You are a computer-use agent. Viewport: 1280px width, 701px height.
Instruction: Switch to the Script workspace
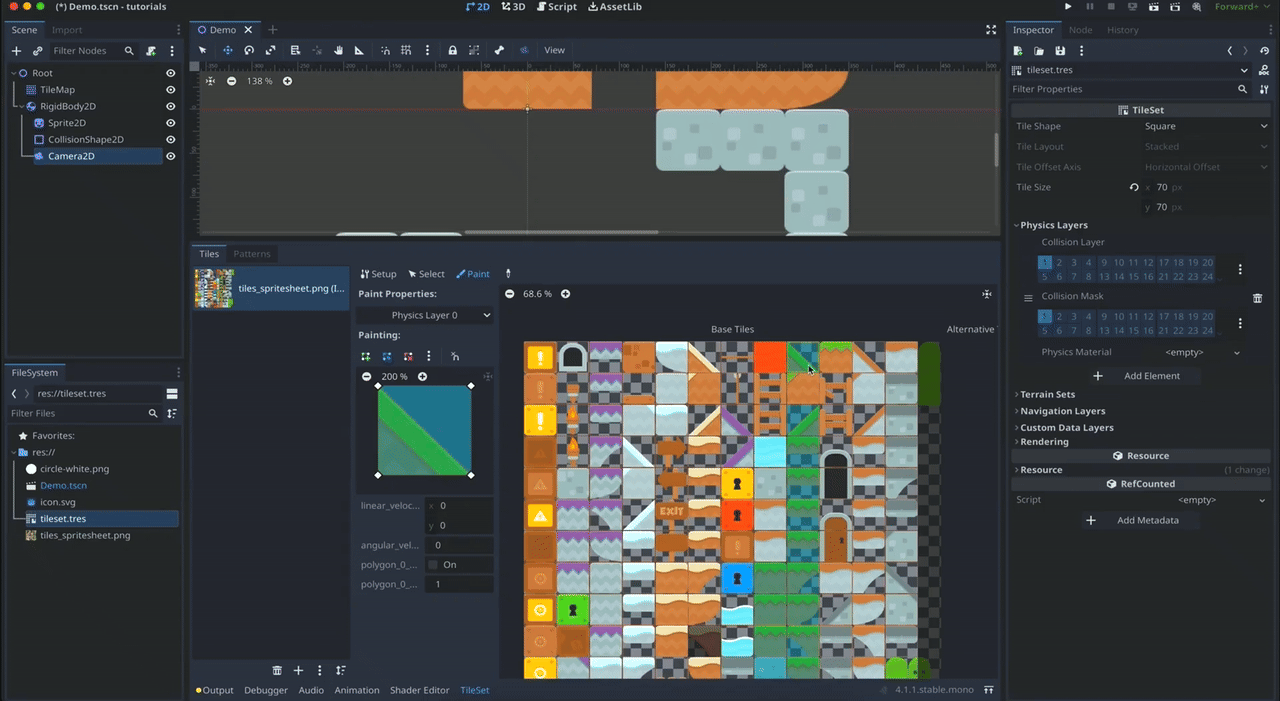556,6
